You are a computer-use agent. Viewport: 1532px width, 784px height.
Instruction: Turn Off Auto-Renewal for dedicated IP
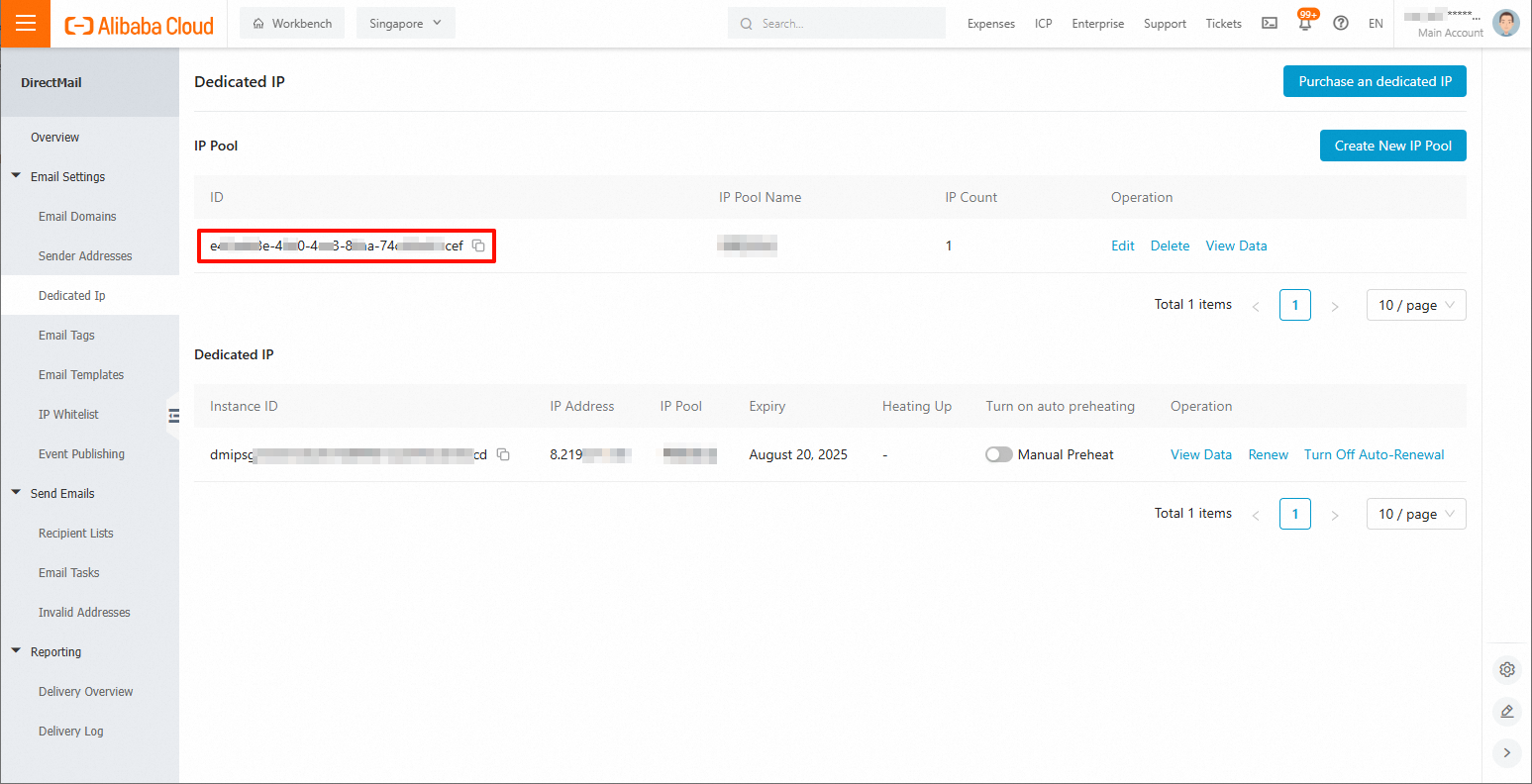pyautogui.click(x=1374, y=454)
